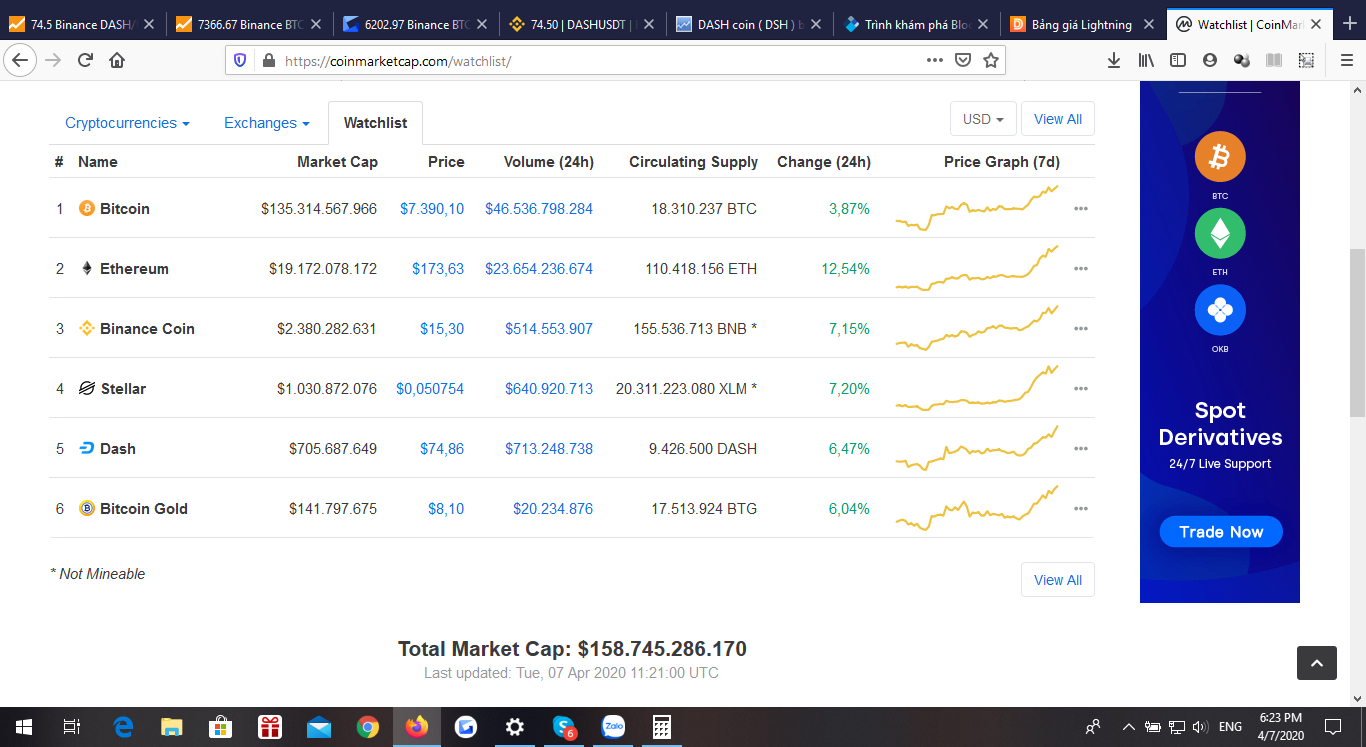The width and height of the screenshot is (1366, 747).
Task: Show hidden system tray icons chevron
Action: [x=1128, y=727]
